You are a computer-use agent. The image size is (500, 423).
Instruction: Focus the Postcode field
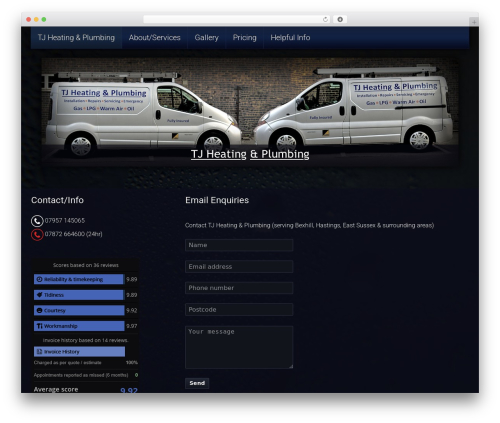click(x=239, y=310)
